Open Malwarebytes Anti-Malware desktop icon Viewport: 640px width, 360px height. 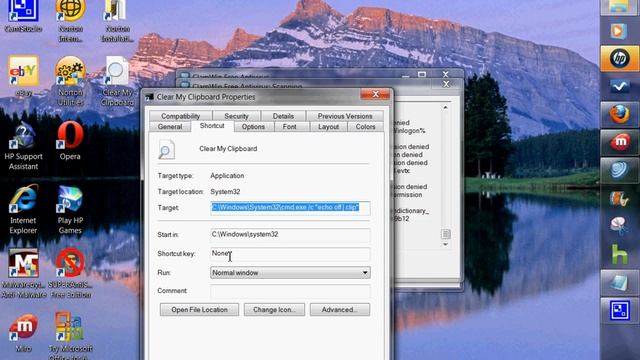pyautogui.click(x=23, y=273)
